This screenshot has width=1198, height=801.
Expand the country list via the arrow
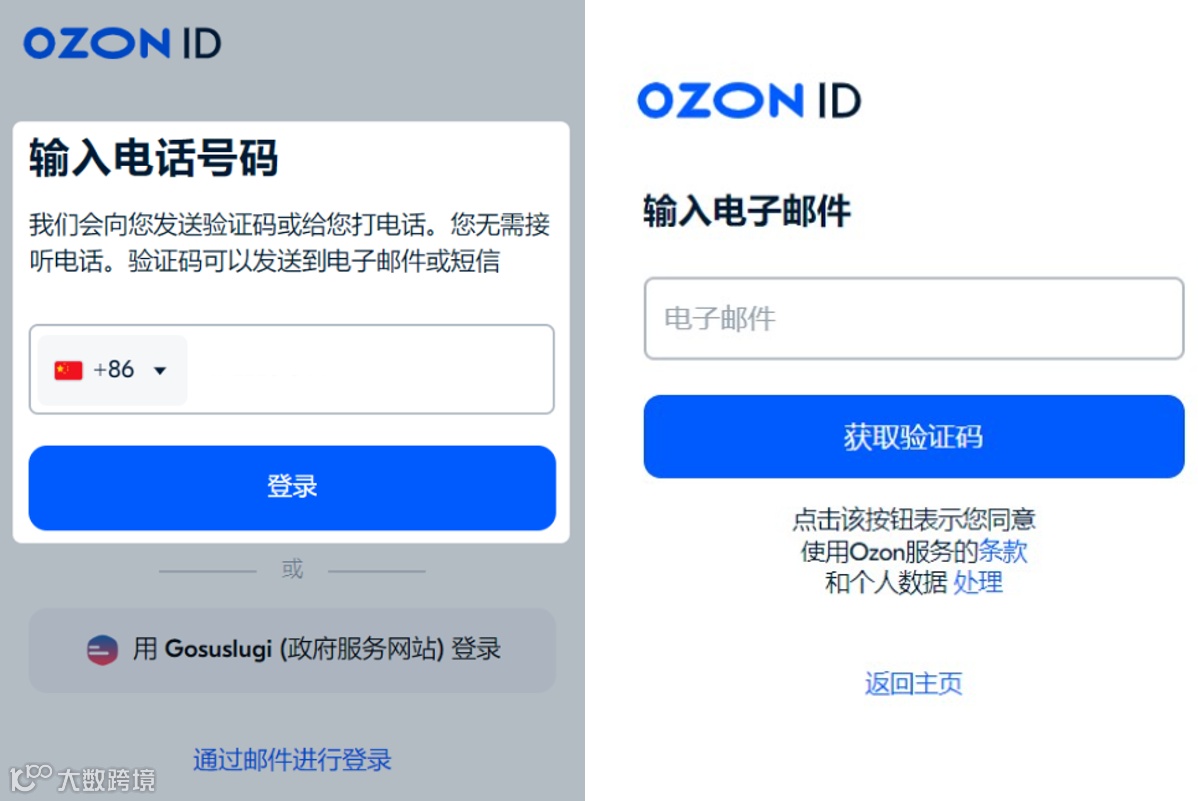pyautogui.click(x=160, y=371)
